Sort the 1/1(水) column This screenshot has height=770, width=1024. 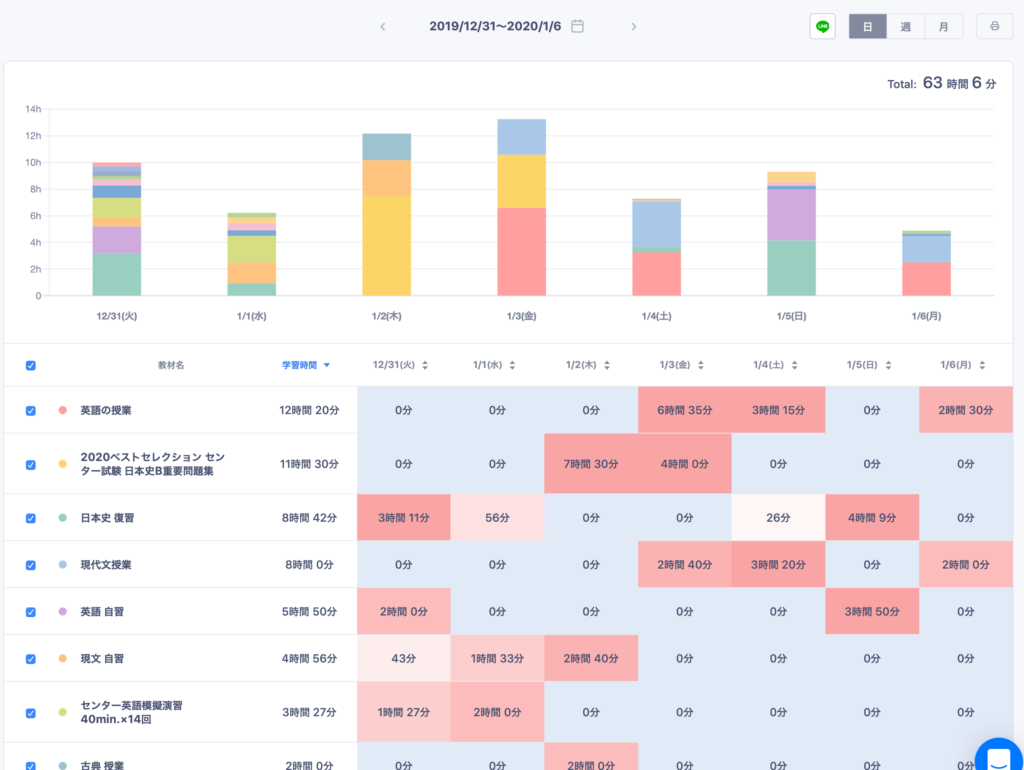pos(519,366)
